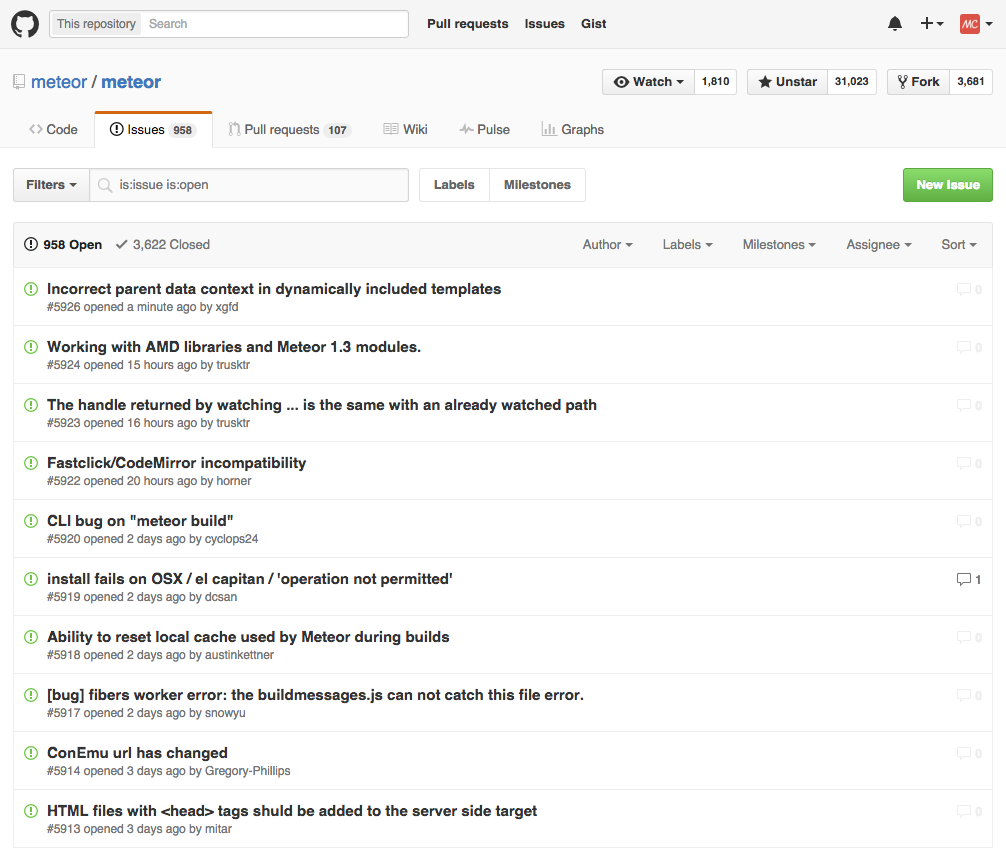Click the magnifier icon in issue filter
Viewport: 1006px width, 848px height.
105,185
